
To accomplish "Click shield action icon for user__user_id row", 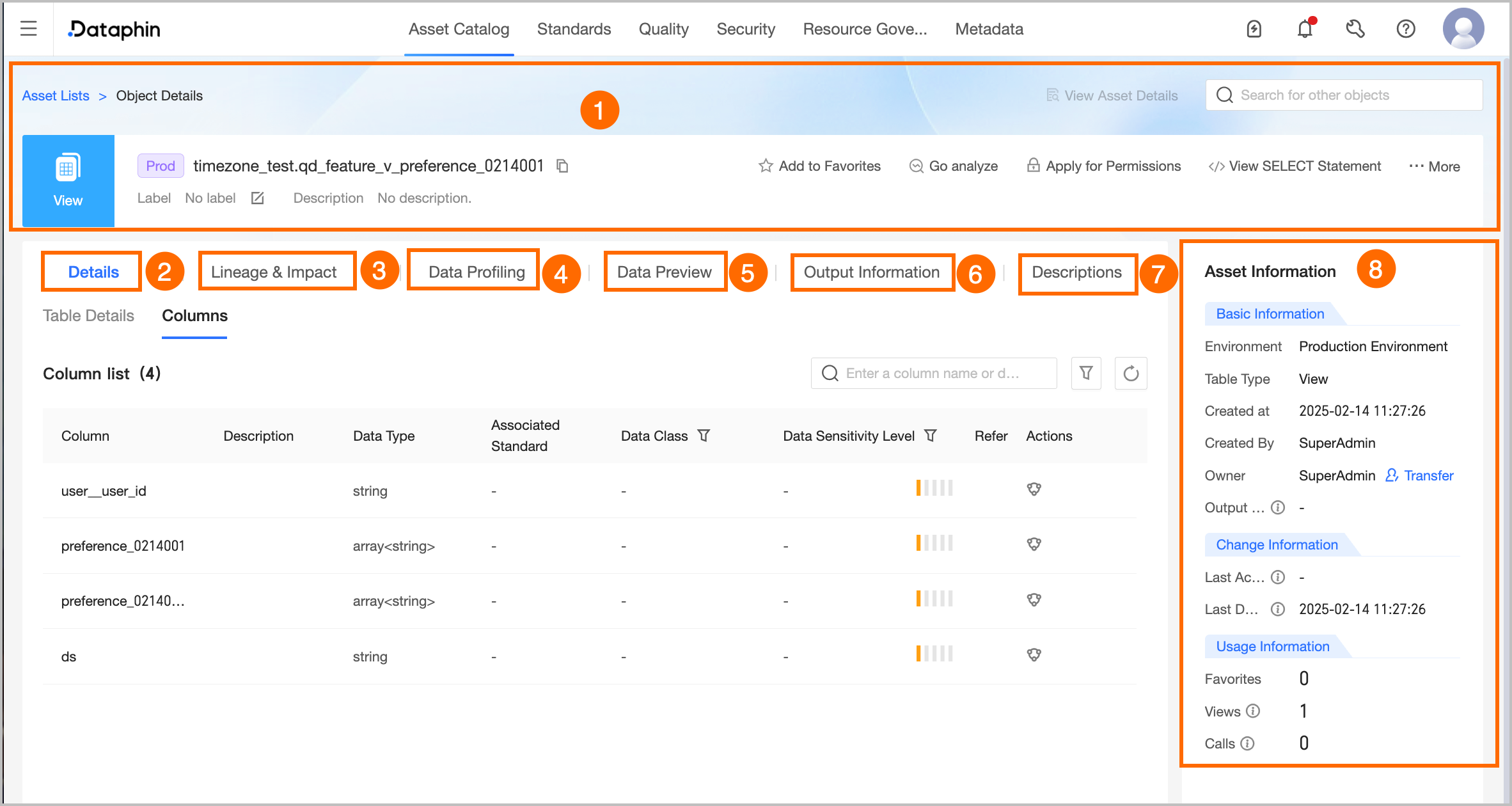I will click(1034, 489).
